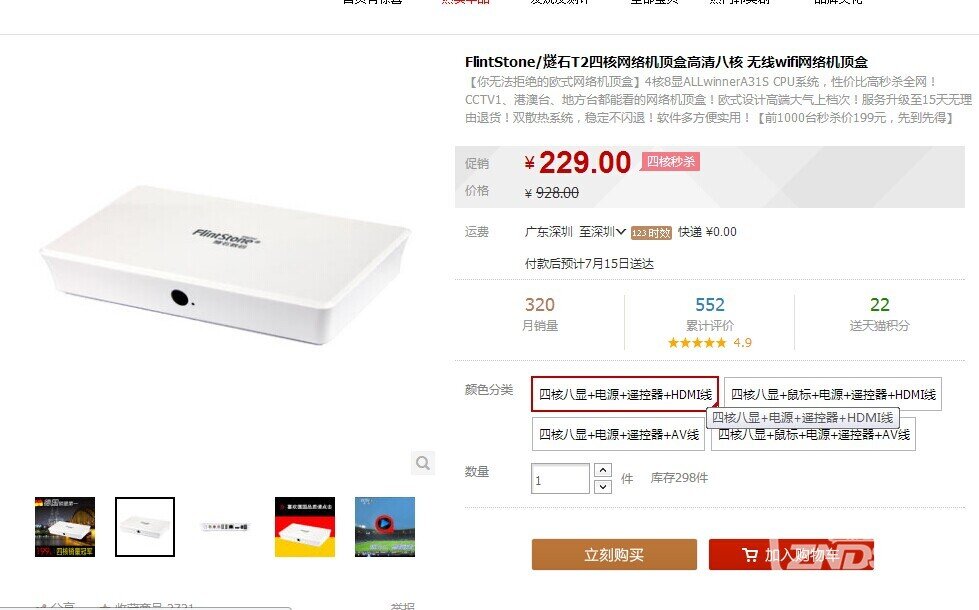Increase quantity with the up arrow

[x=603, y=470]
